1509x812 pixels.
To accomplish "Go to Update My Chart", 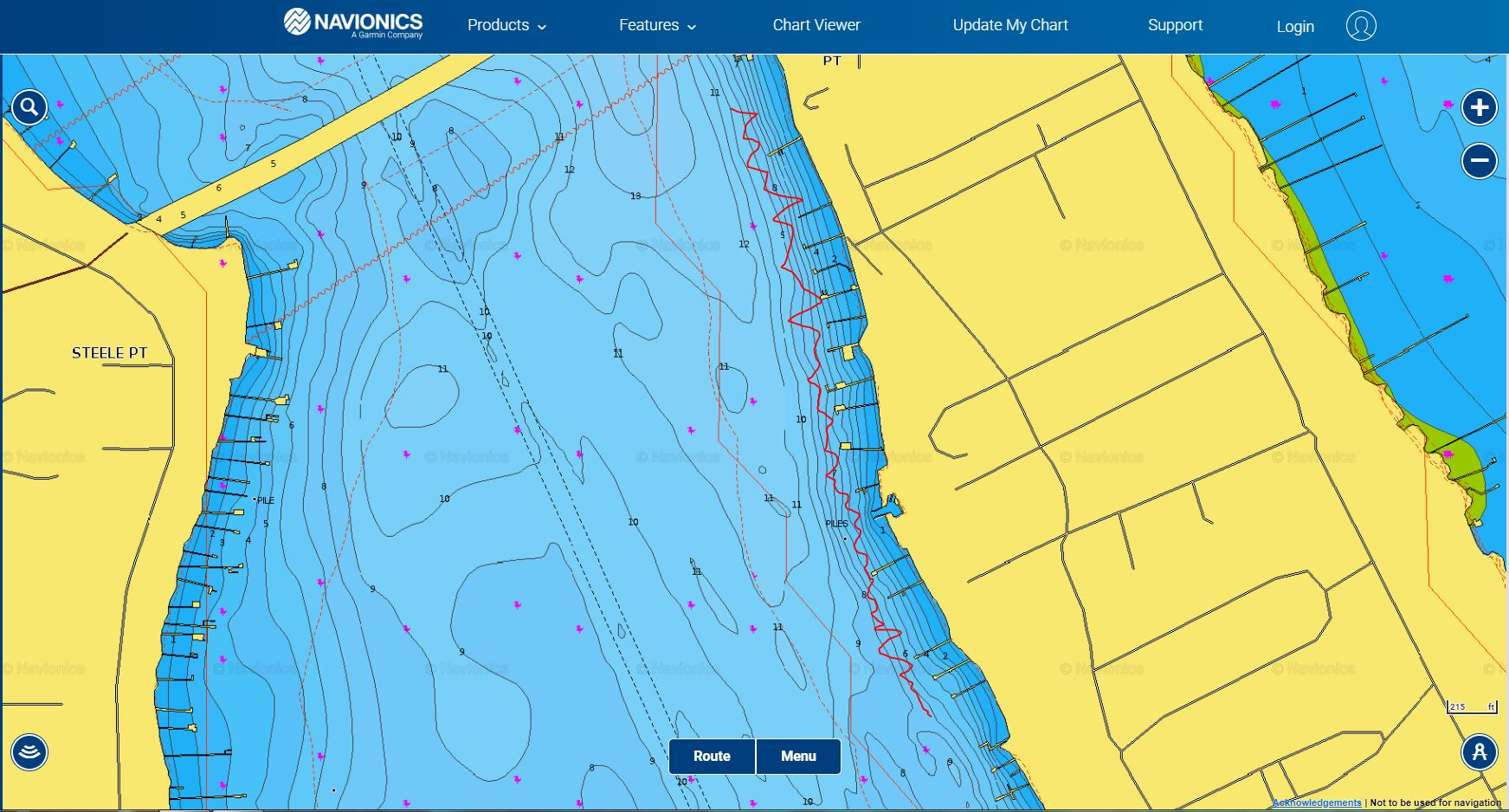I will click(x=1010, y=25).
